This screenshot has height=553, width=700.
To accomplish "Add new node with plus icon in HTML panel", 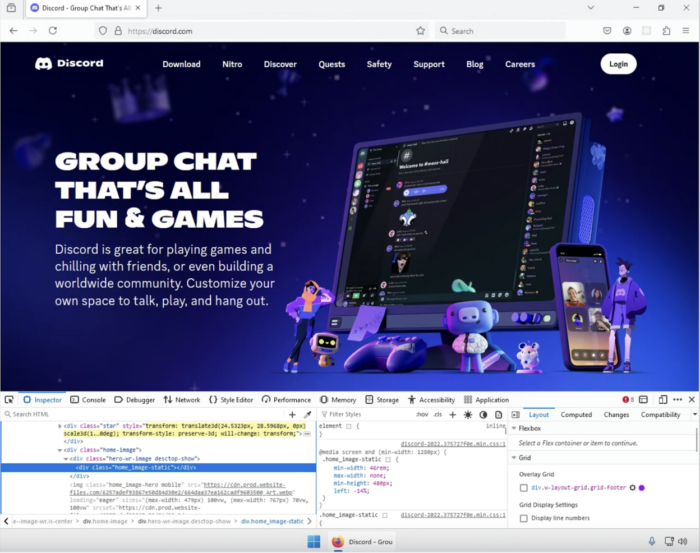I will click(x=292, y=414).
